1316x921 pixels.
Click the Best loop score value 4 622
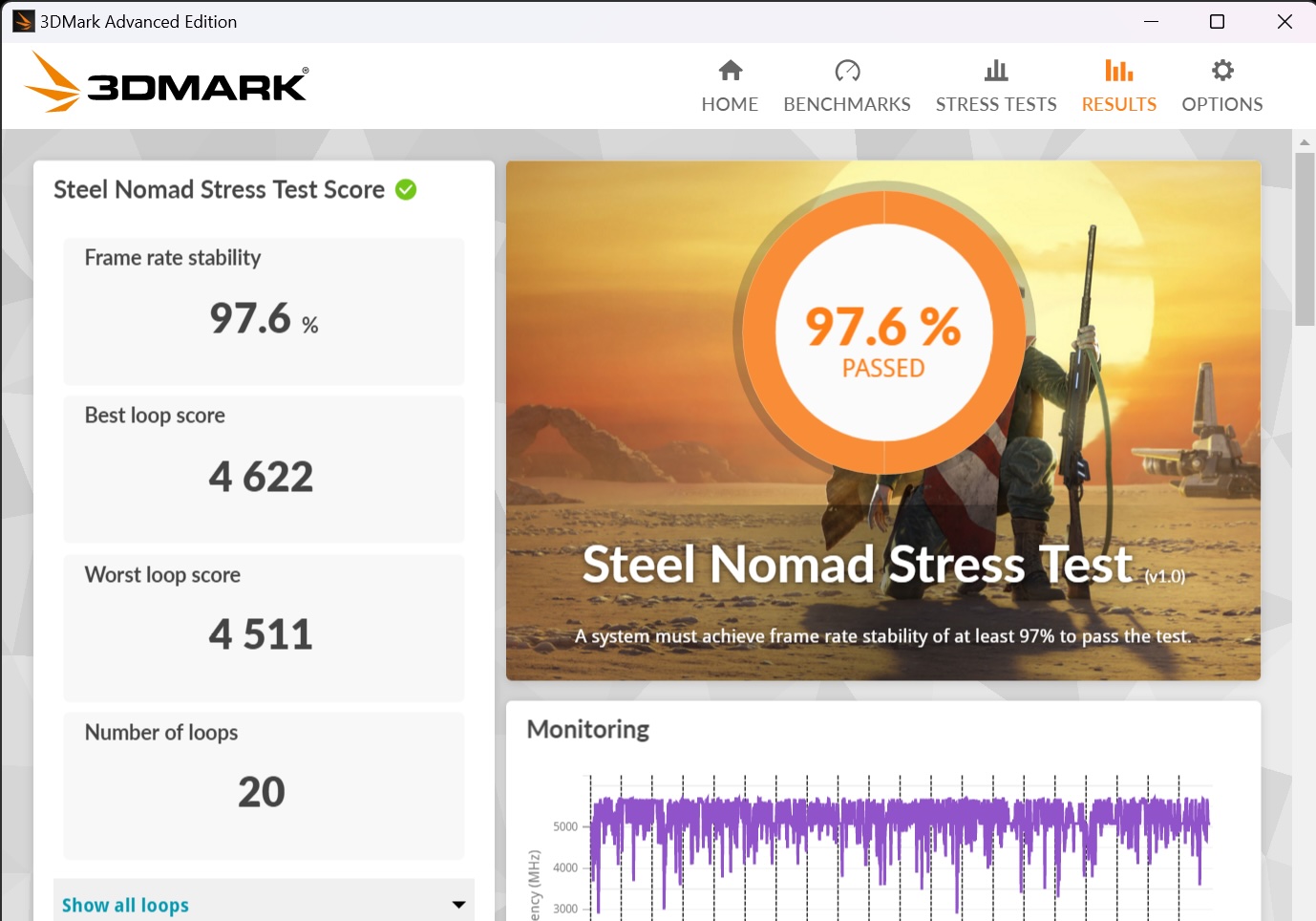point(261,476)
